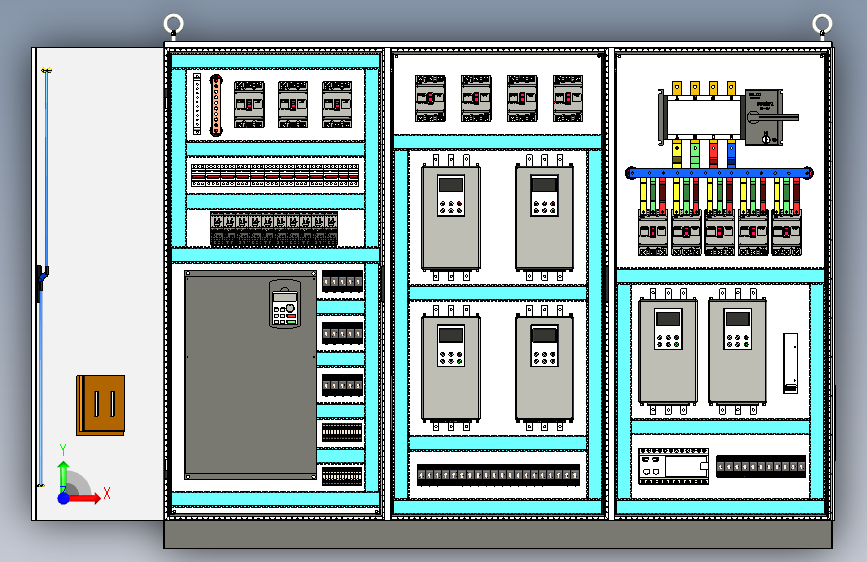Select center breaker under the blue busbar
This screenshot has width=867, height=562.
click(x=719, y=232)
